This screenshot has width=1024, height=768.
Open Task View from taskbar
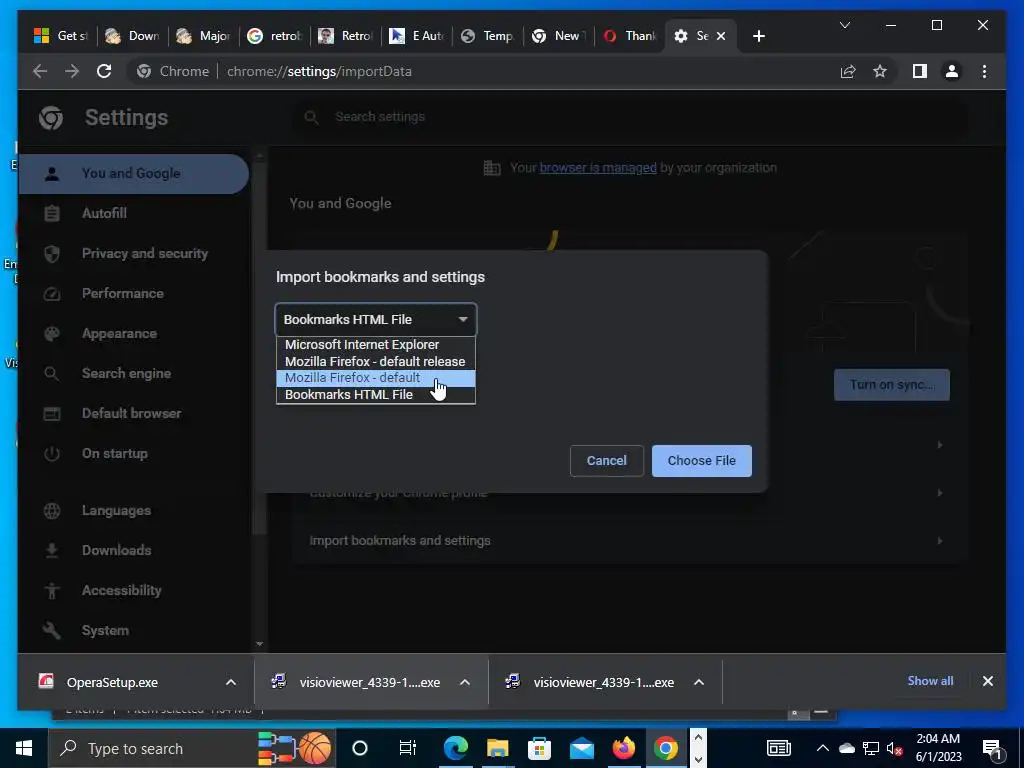(x=408, y=748)
